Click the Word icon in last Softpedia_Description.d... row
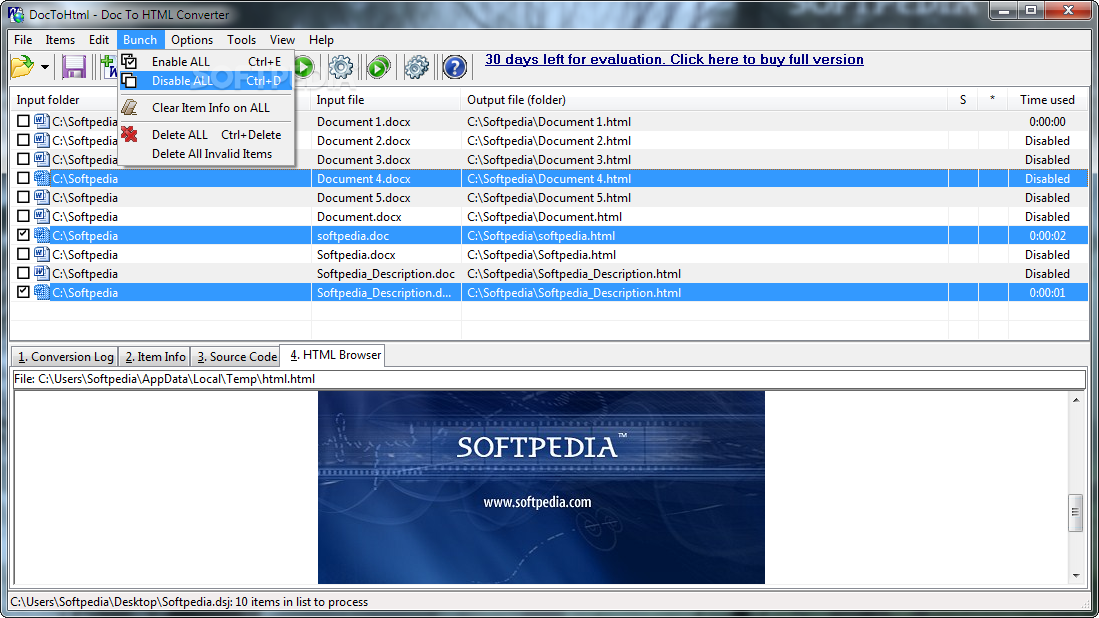 coord(41,291)
